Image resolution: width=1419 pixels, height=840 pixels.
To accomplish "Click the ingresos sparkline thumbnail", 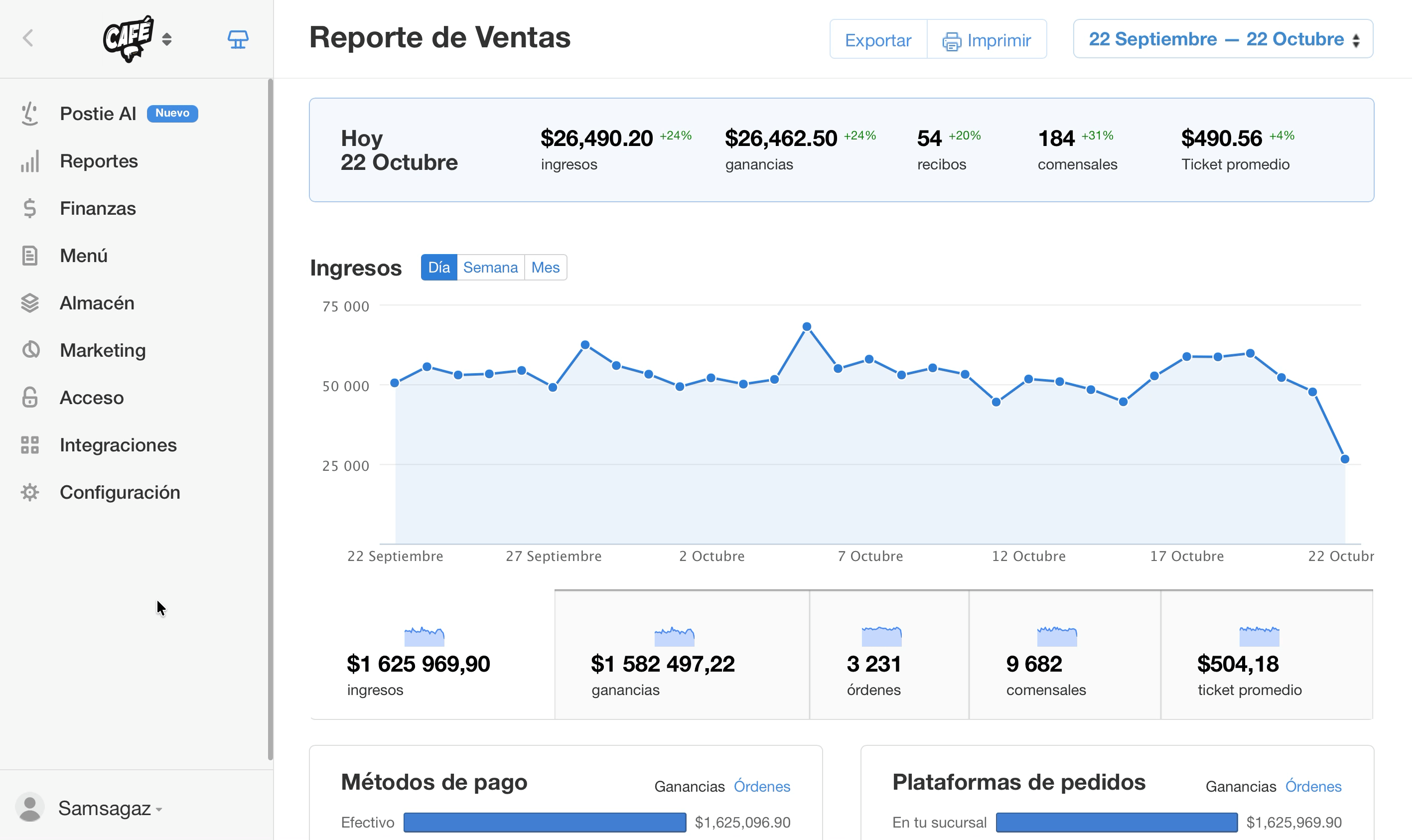I will [425, 636].
